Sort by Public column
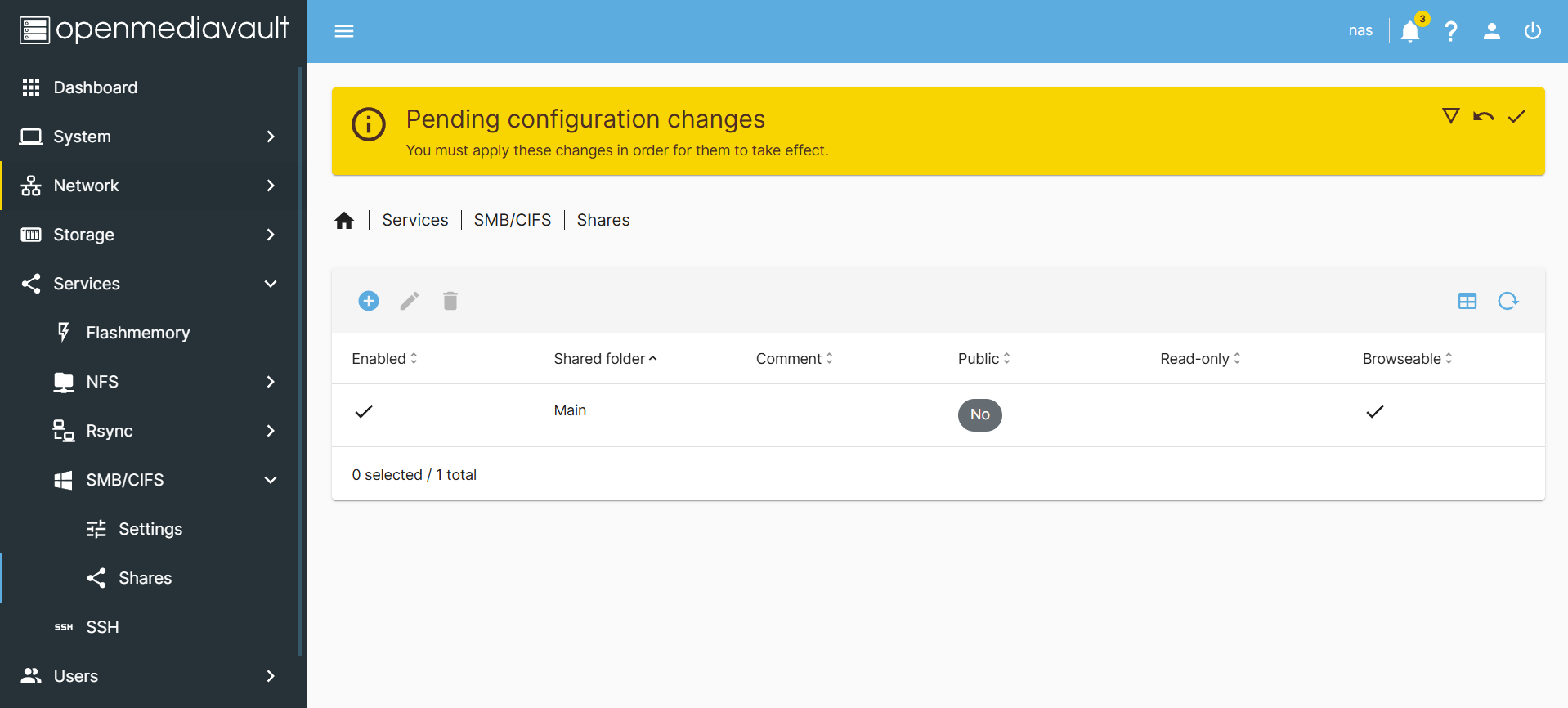Screen dimensions: 1568x708 pyautogui.click(x=984, y=358)
